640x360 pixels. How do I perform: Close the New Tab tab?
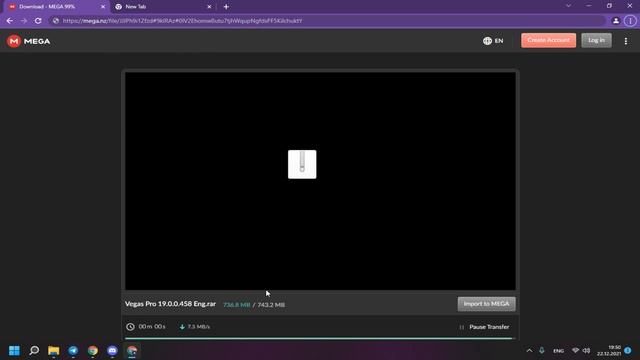[x=209, y=7]
